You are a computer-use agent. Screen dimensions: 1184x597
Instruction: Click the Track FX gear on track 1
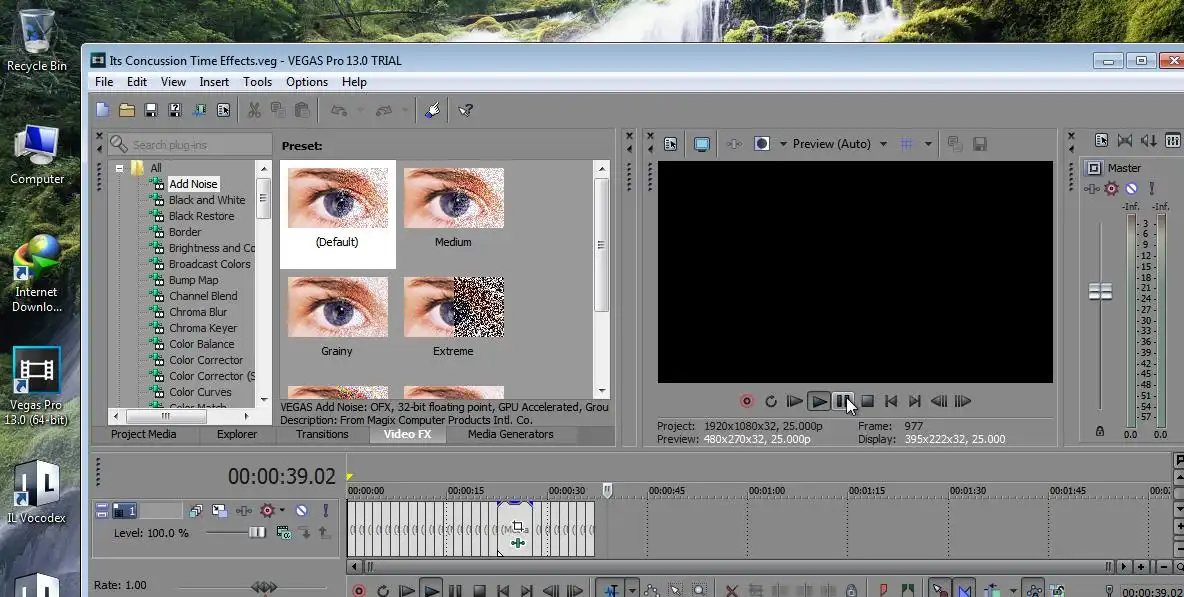tap(267, 511)
